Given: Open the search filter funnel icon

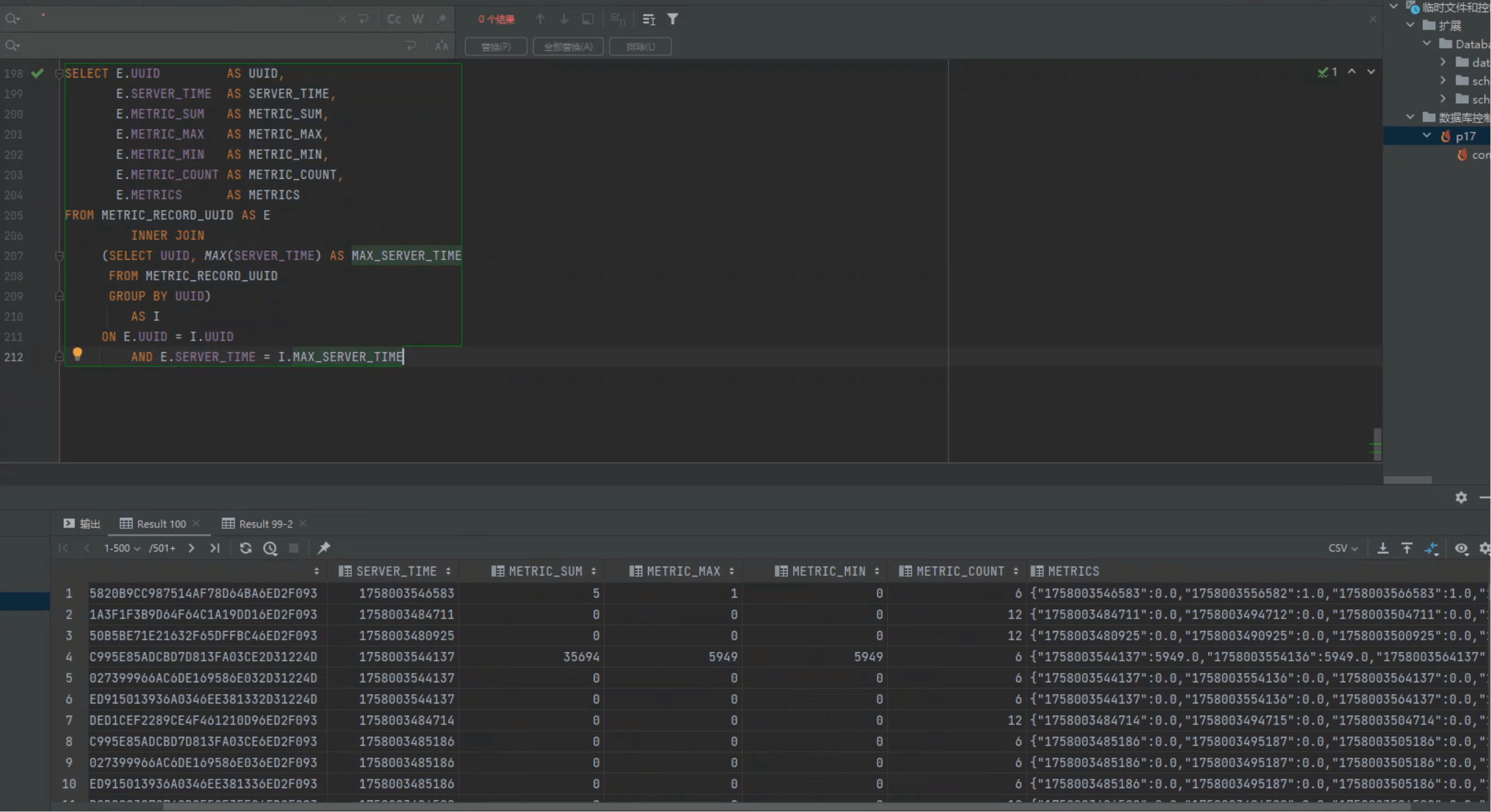Looking at the screenshot, I should click(x=673, y=19).
